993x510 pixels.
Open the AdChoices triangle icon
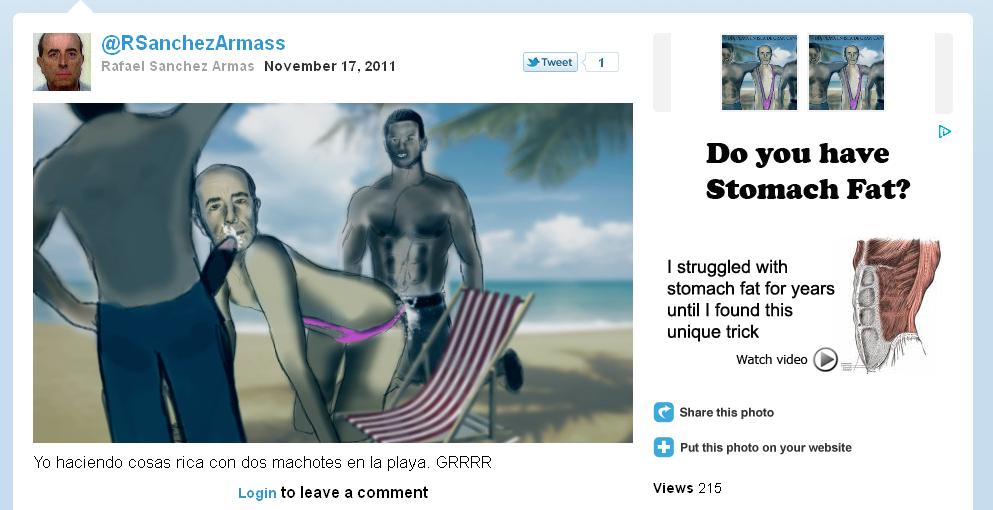[x=944, y=131]
